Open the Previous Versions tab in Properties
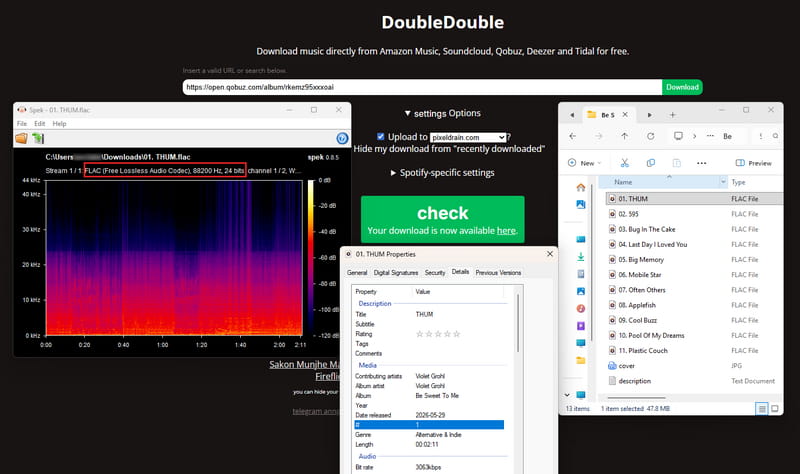The height and width of the screenshot is (474, 800). [x=498, y=272]
